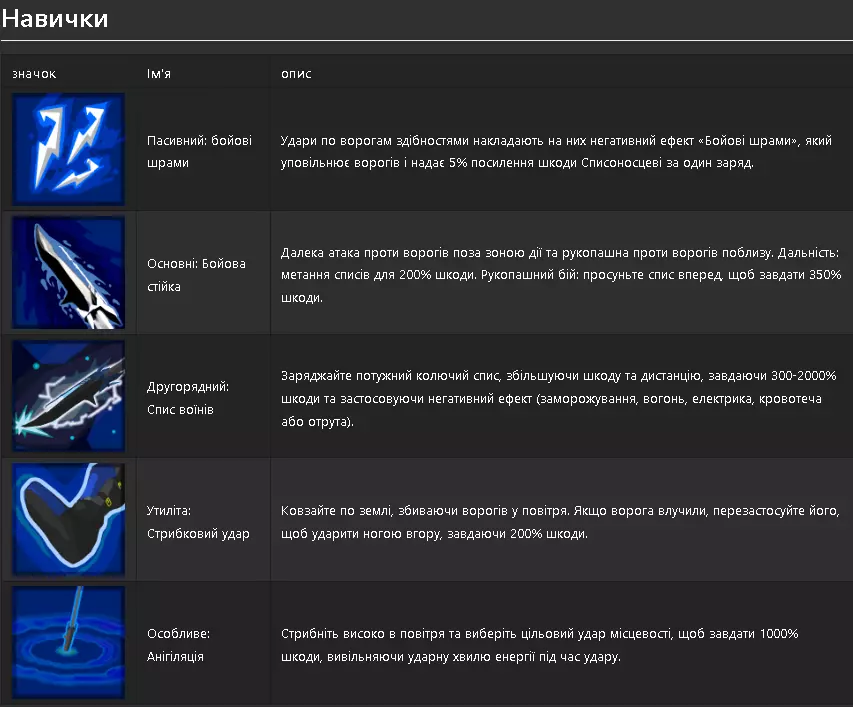
Task: Click the Battle Stance spear blade icon
Action: point(69,272)
